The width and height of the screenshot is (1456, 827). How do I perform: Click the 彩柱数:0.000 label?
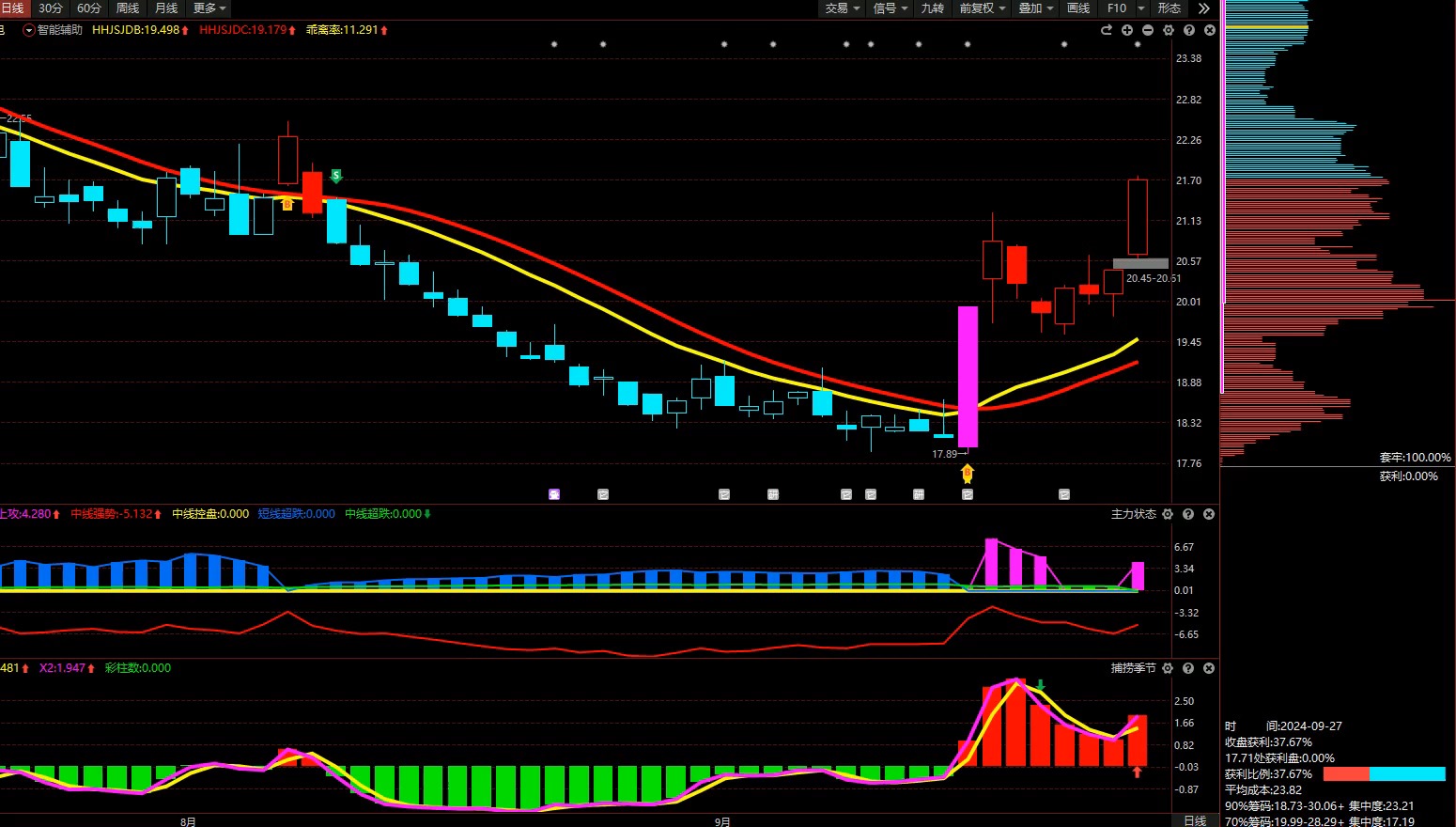click(x=138, y=668)
